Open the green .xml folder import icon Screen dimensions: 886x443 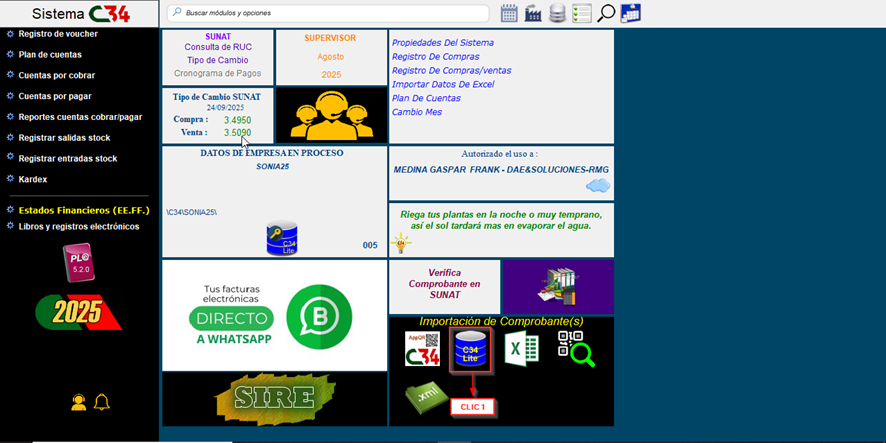(424, 398)
